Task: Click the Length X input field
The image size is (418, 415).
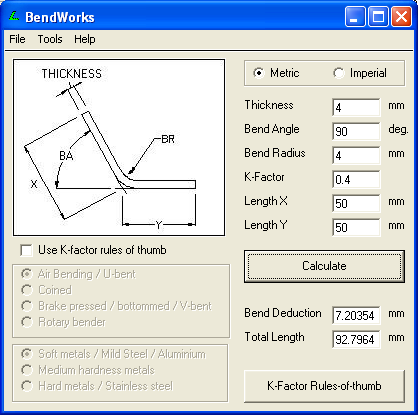Action: point(356,203)
